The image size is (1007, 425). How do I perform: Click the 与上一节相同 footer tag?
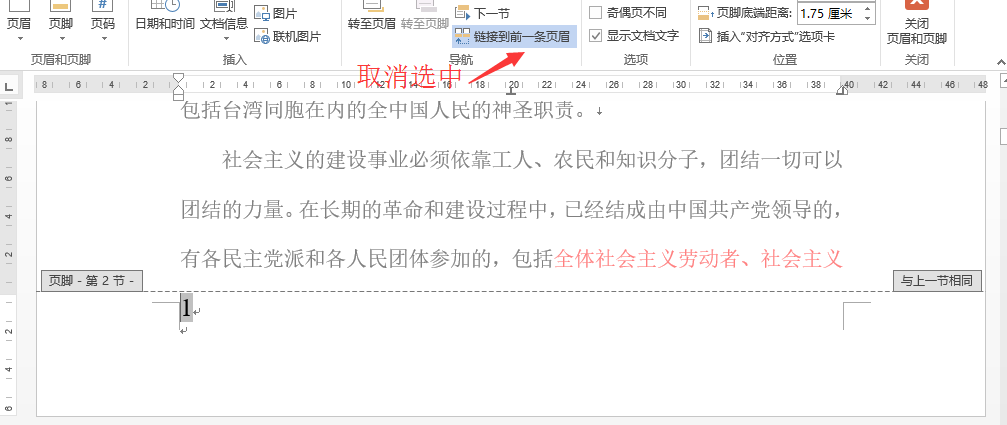936,281
